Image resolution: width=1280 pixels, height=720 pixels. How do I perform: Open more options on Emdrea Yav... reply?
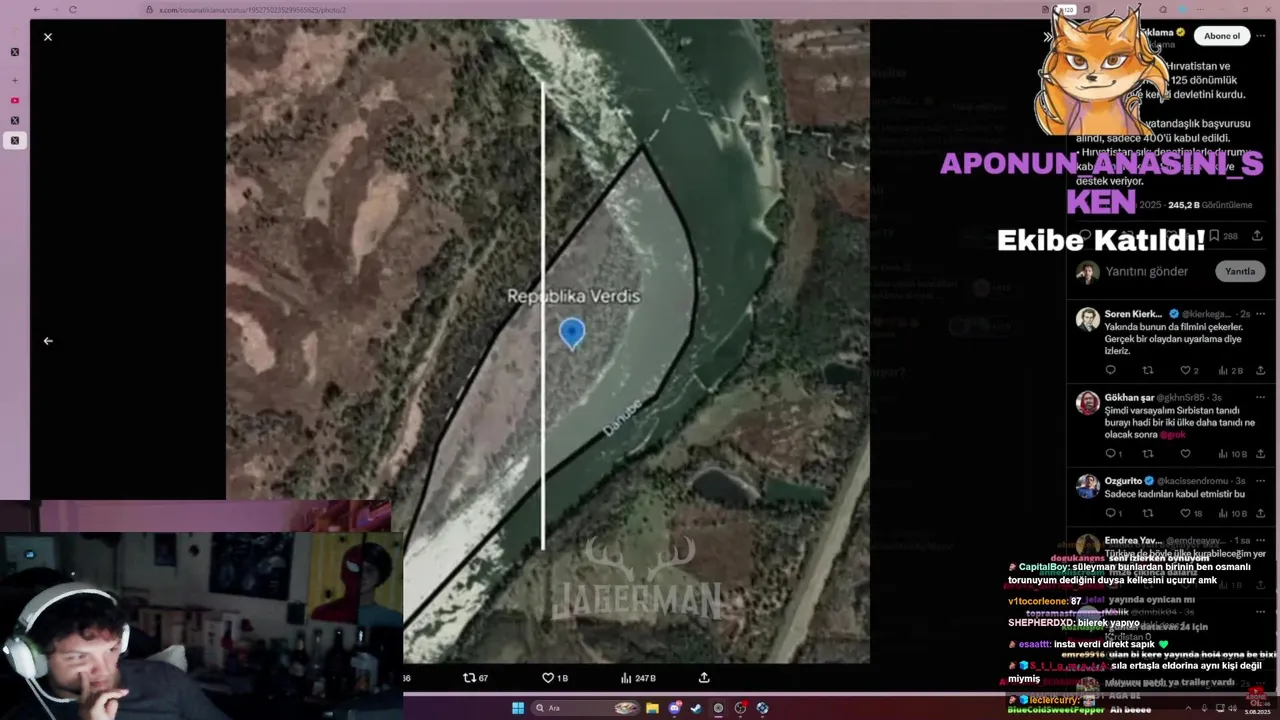coord(1261,541)
